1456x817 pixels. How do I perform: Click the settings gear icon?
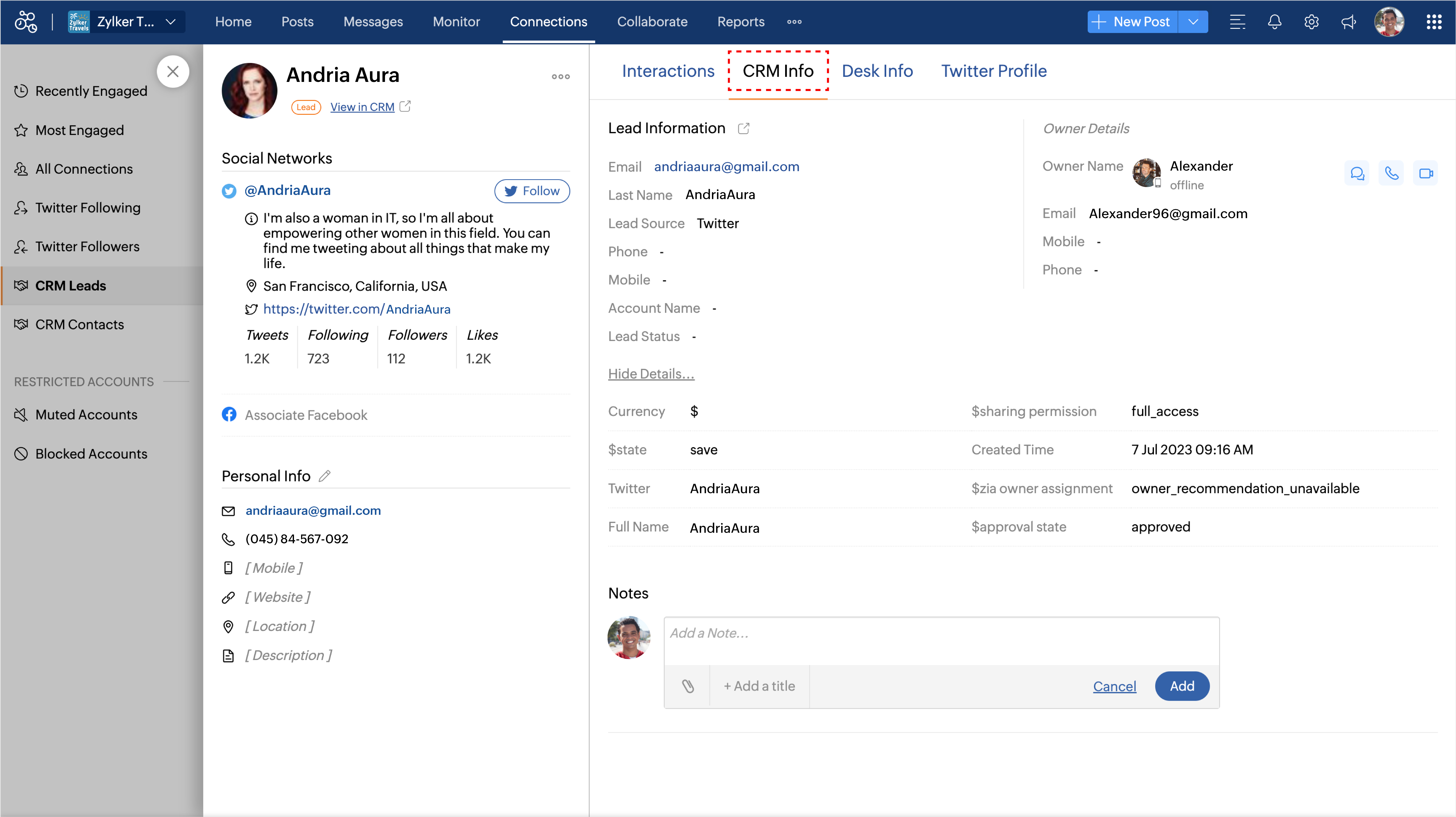point(1311,22)
